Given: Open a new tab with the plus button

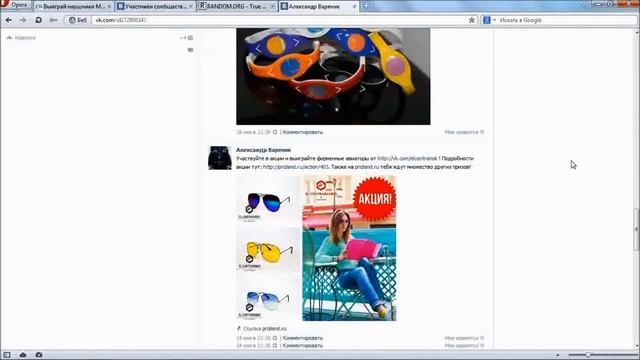Looking at the screenshot, I should pyautogui.click(x=366, y=6).
